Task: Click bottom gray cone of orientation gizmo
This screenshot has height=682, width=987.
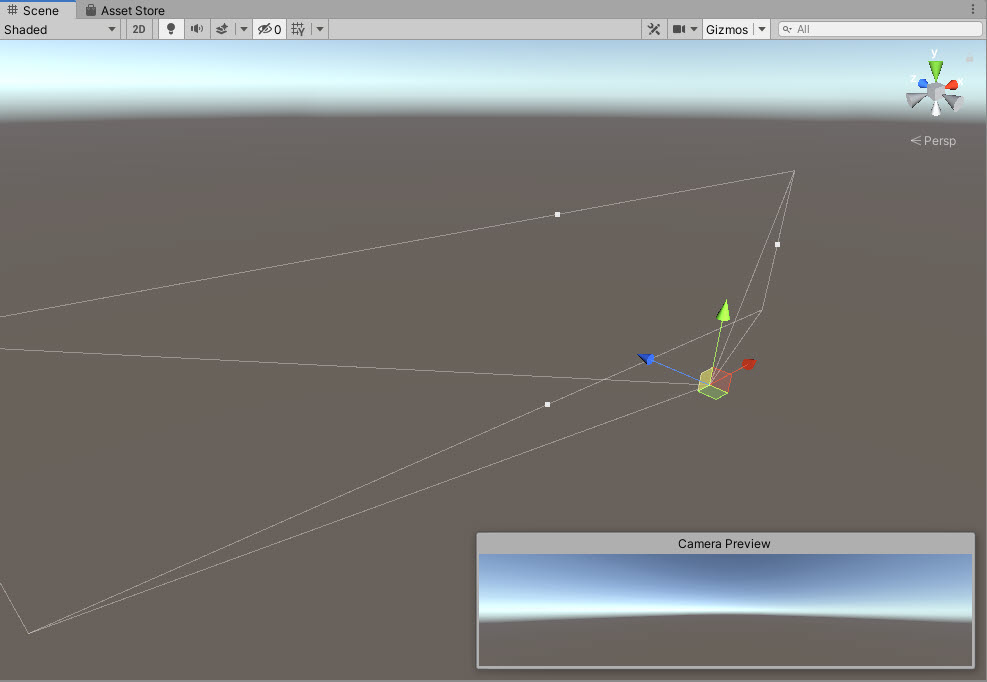Action: click(936, 109)
